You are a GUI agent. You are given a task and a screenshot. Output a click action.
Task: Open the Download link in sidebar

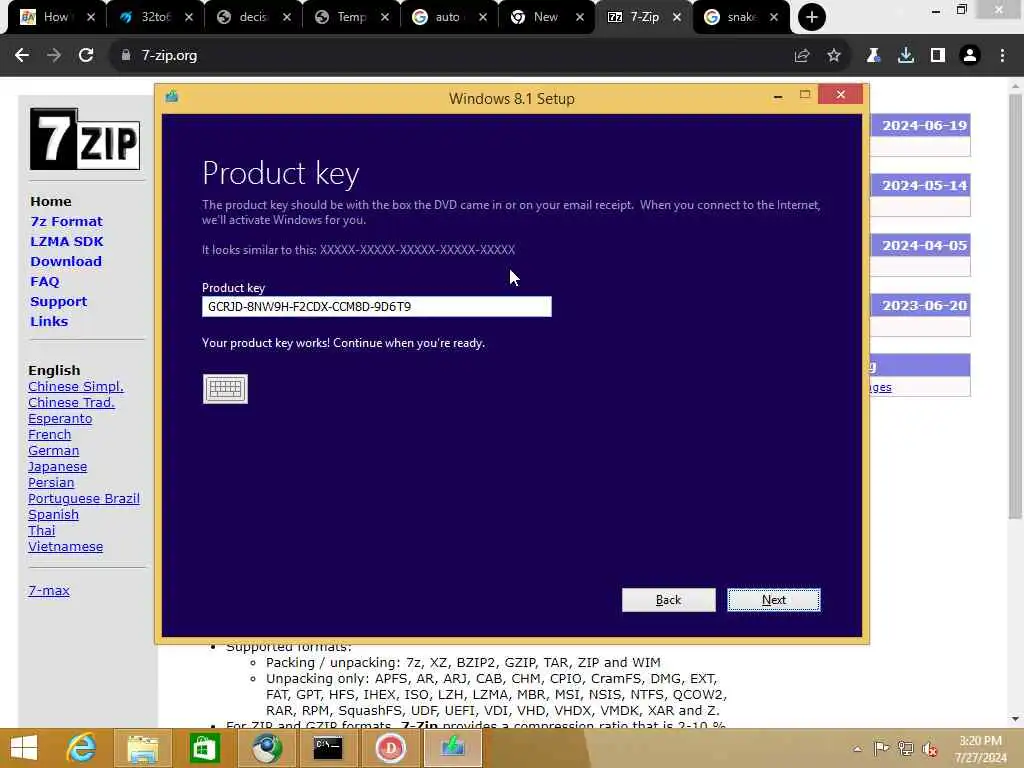click(x=66, y=261)
